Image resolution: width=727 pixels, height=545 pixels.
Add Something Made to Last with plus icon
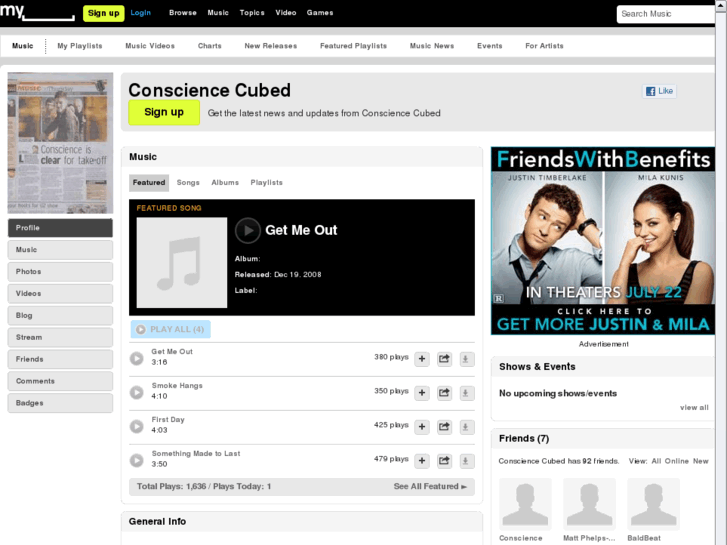click(422, 461)
